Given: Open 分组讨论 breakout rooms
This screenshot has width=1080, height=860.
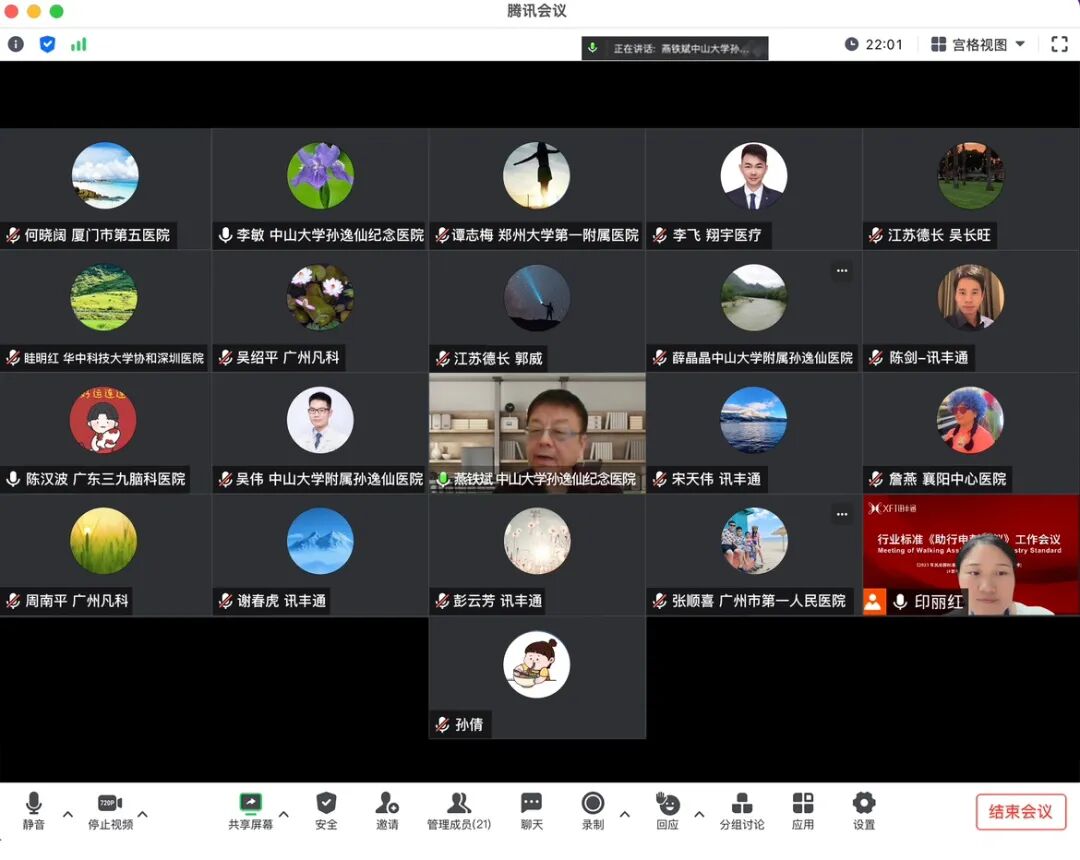Looking at the screenshot, I should [x=742, y=811].
